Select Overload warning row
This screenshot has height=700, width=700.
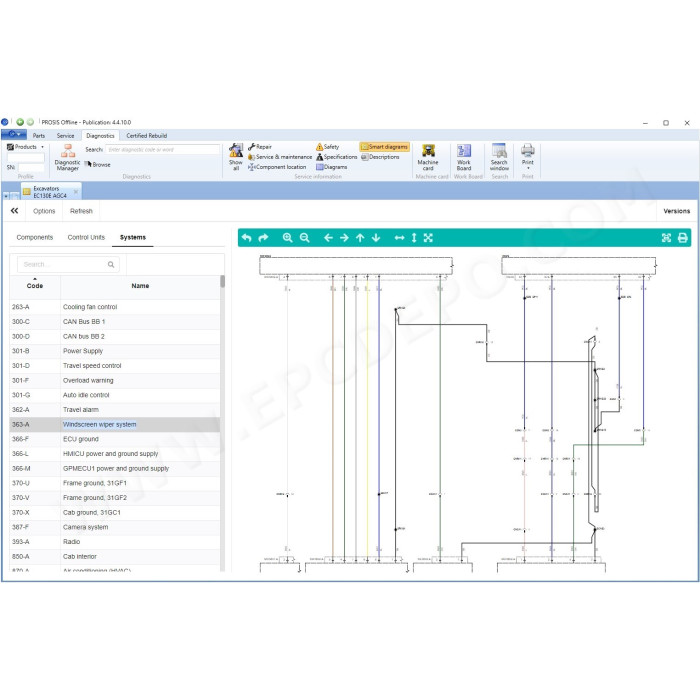115,380
